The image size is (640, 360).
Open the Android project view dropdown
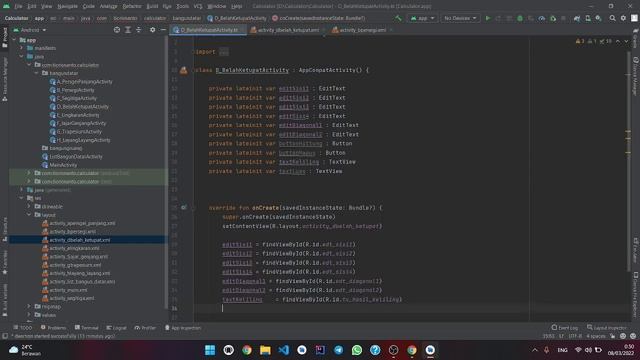30,30
